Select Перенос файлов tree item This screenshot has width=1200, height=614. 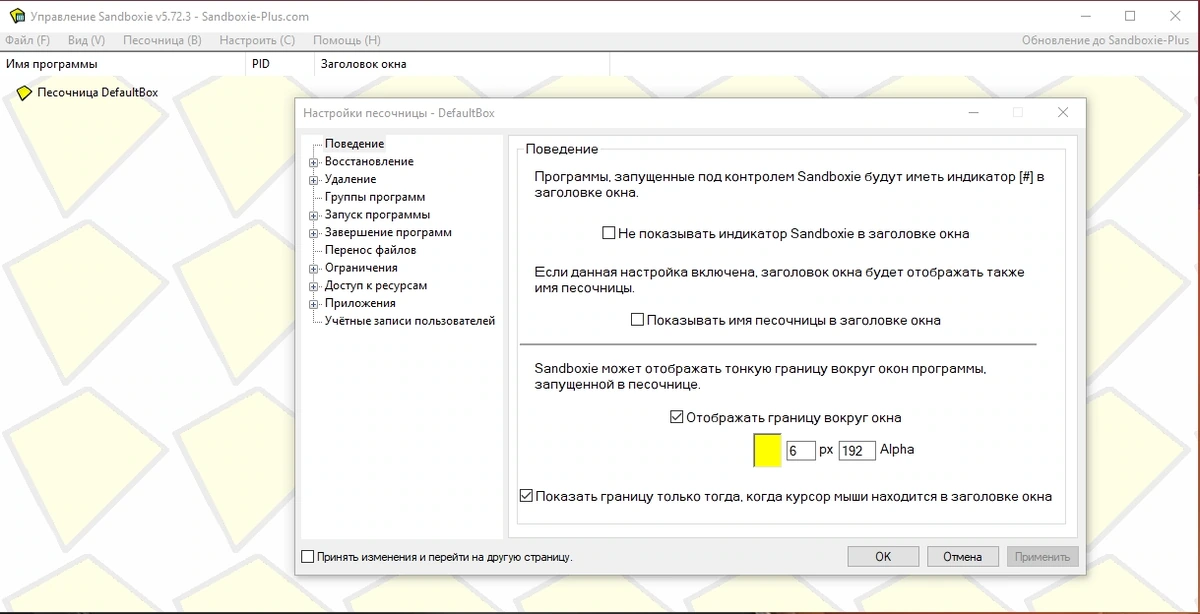point(370,250)
